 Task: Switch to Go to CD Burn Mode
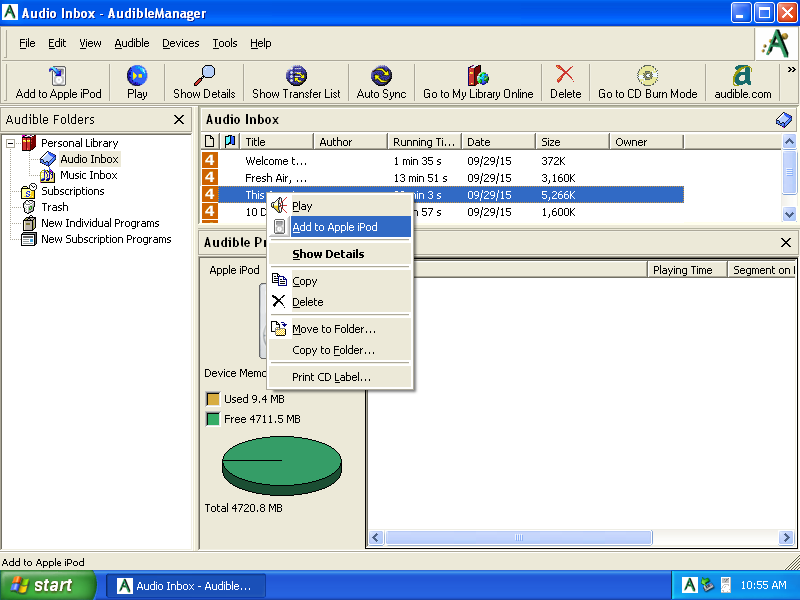point(647,82)
